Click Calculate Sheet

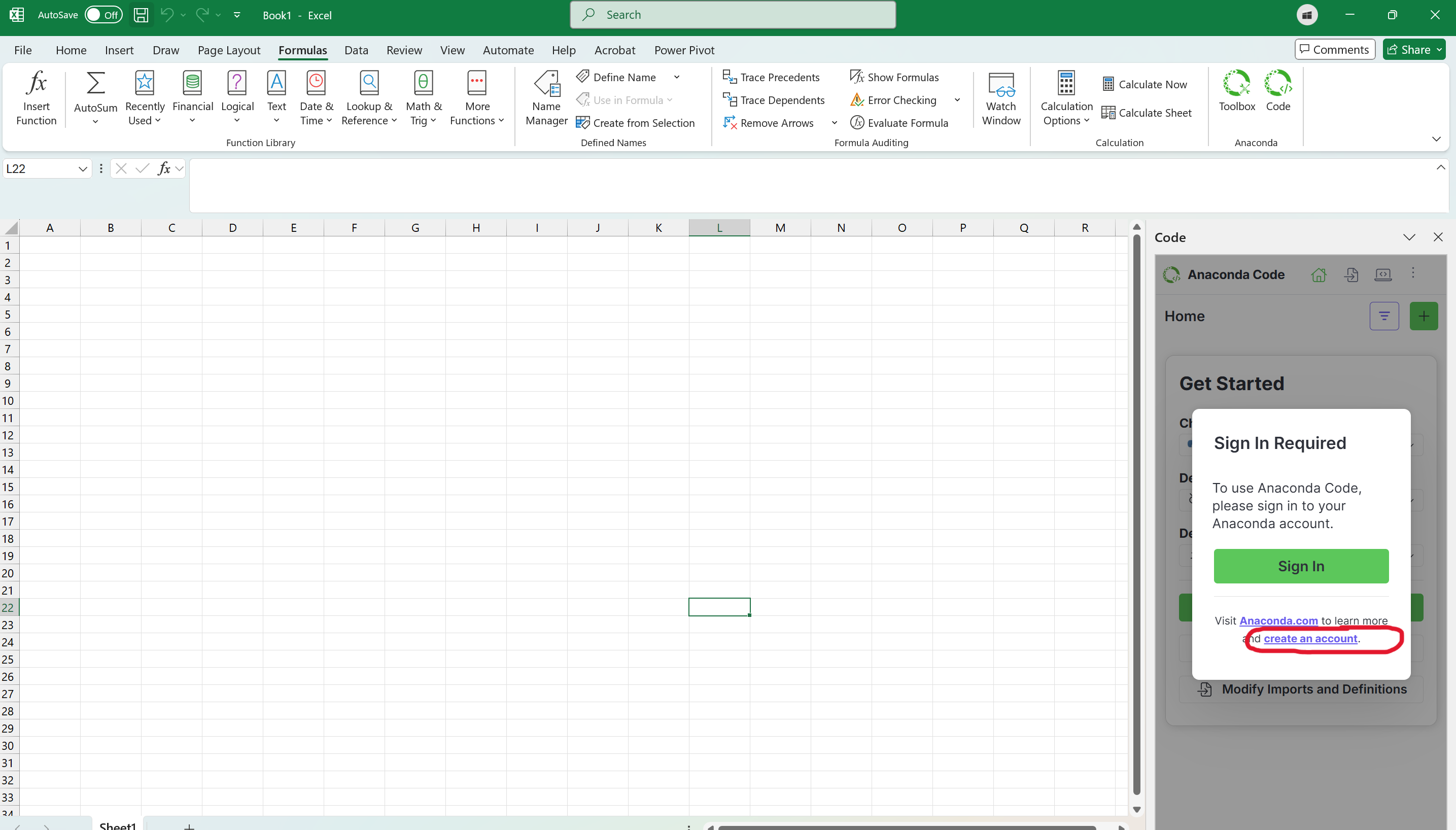pos(1147,113)
